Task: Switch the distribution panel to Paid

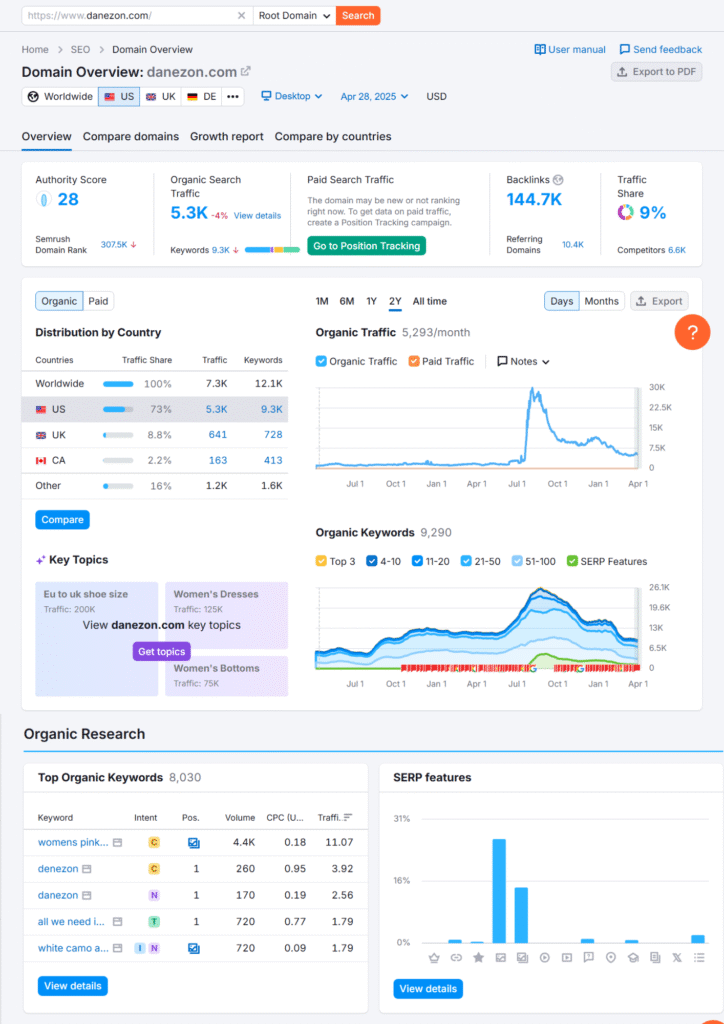Action: tap(99, 301)
